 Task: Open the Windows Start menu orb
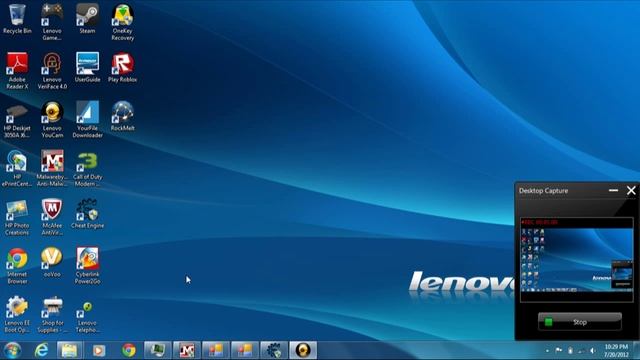point(12,350)
